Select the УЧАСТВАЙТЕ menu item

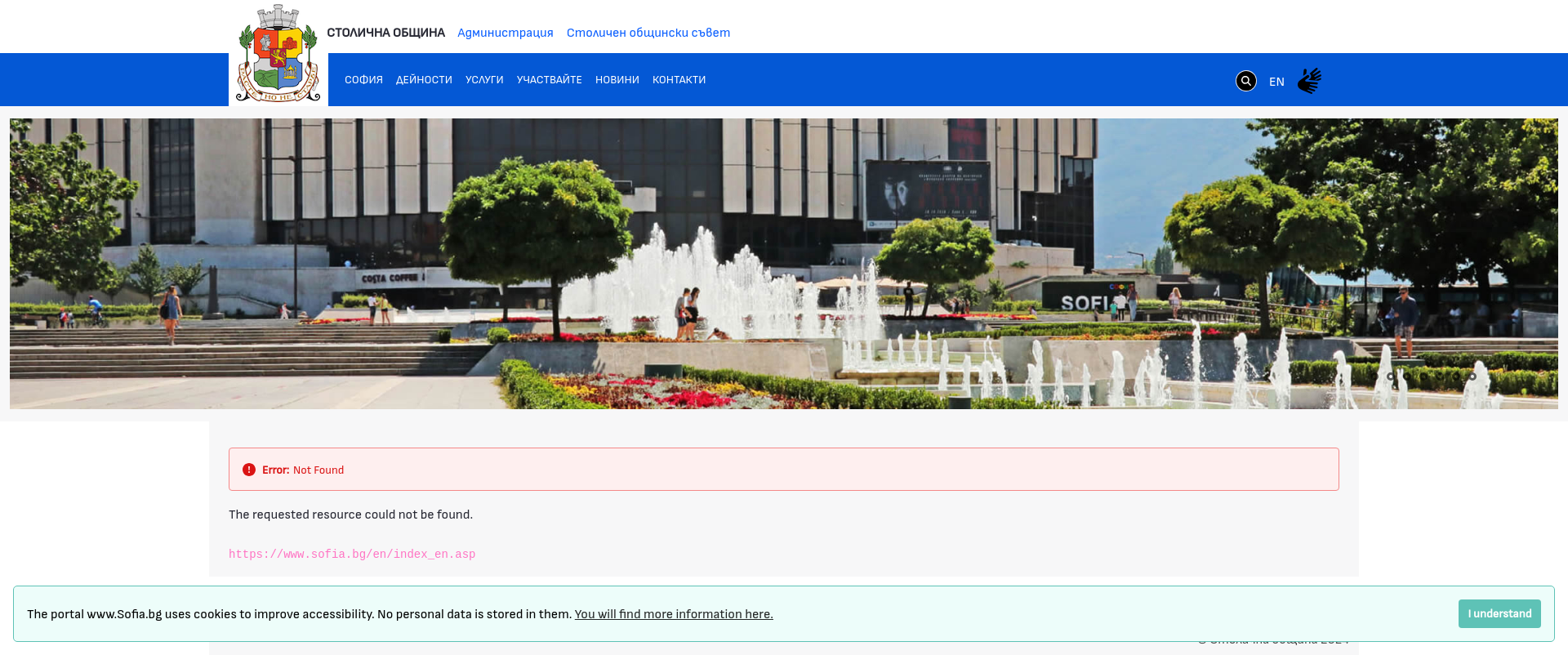pyautogui.click(x=549, y=80)
